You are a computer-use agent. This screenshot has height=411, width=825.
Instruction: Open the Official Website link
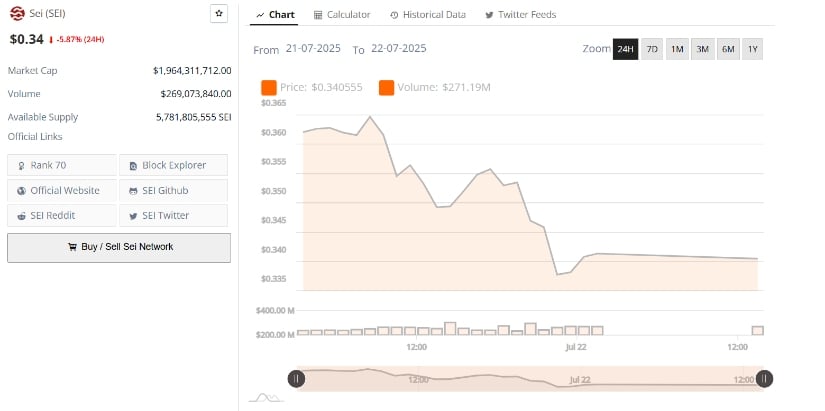tap(62, 191)
